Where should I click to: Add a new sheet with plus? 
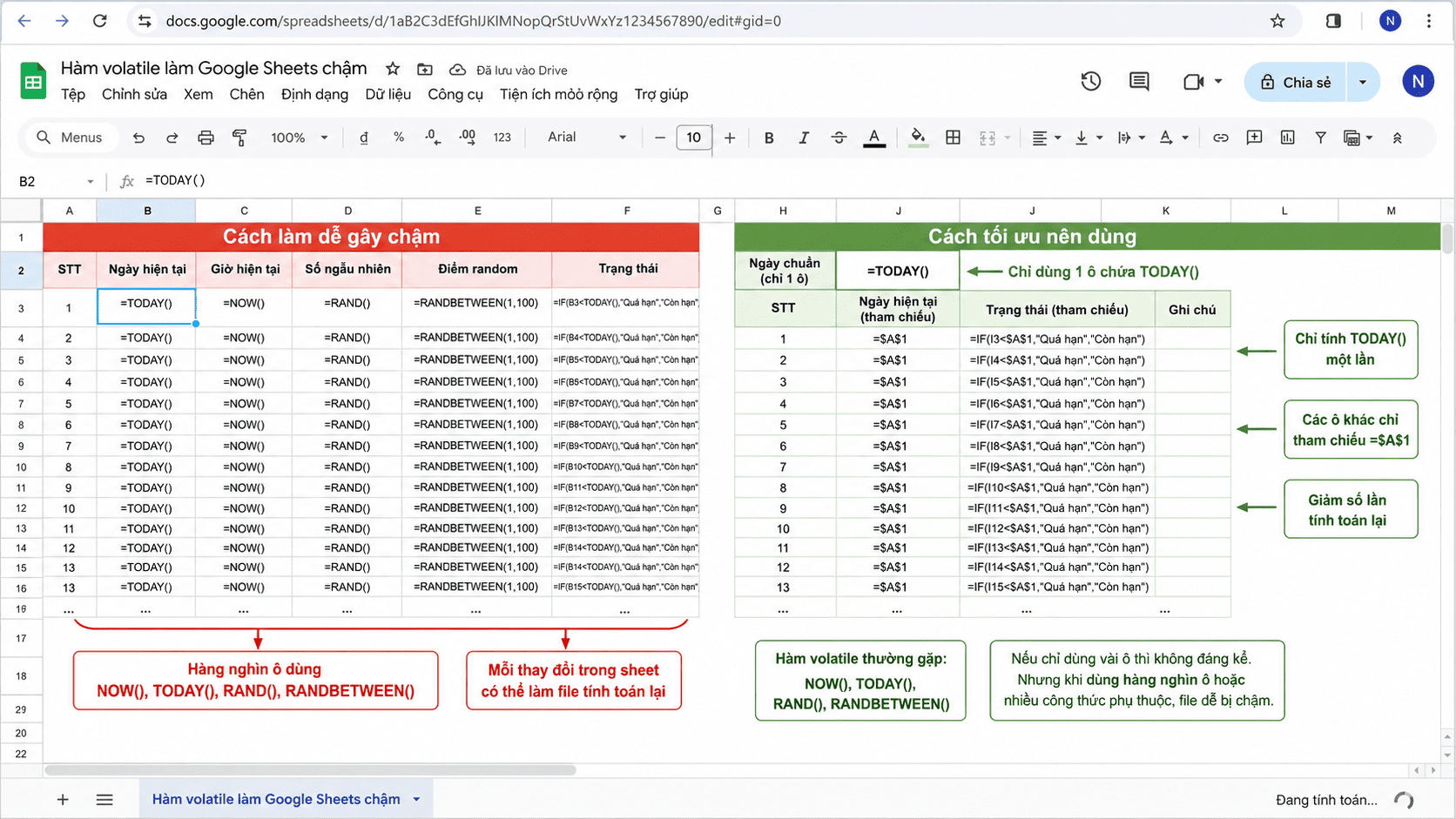tap(63, 800)
